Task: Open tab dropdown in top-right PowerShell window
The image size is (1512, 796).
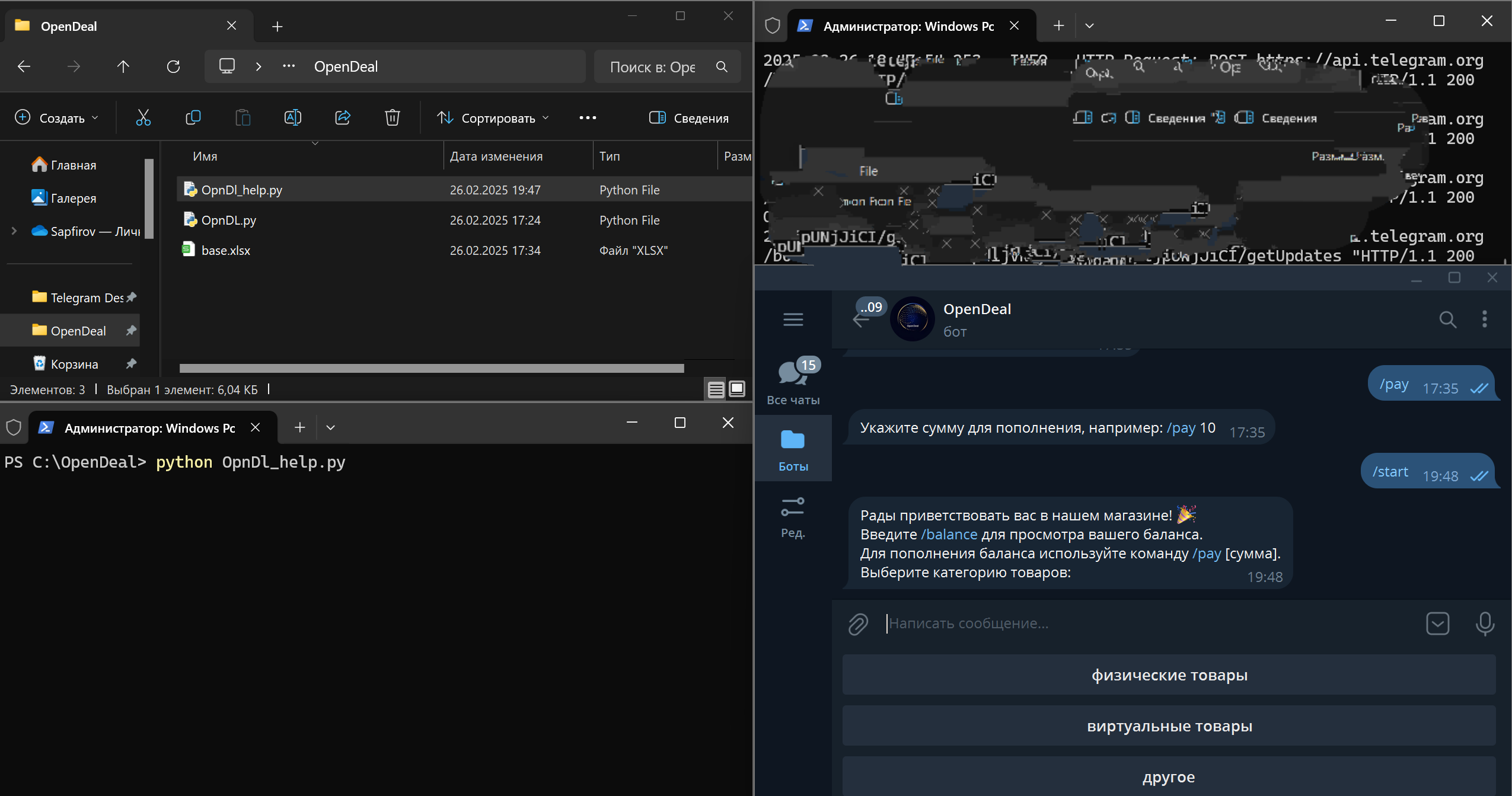Action: point(1089,25)
